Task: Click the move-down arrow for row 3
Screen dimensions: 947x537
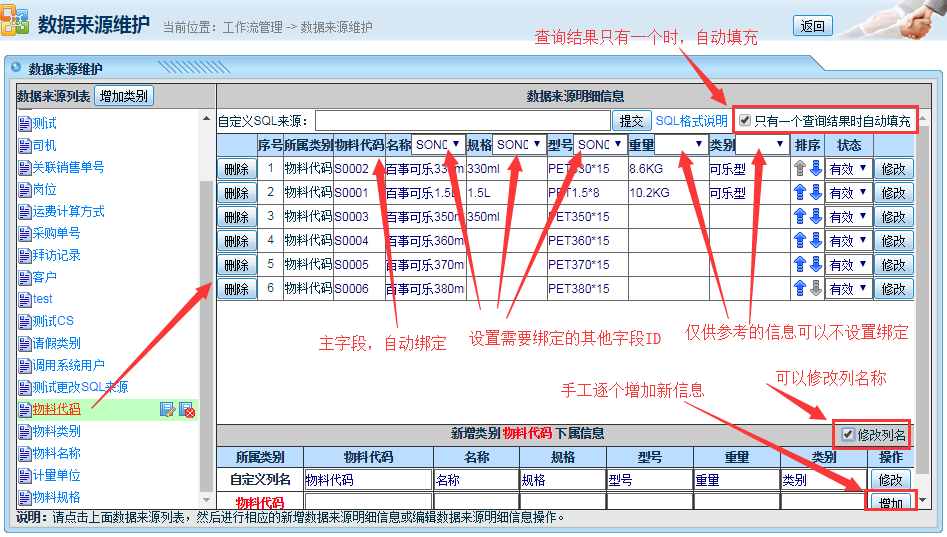Action: click(815, 217)
